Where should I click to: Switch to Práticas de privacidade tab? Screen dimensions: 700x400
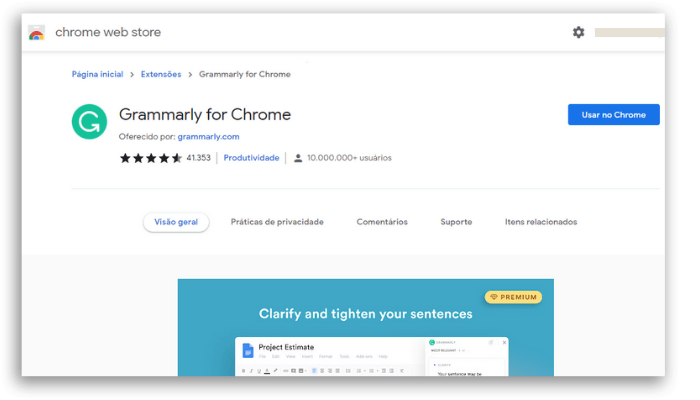click(277, 222)
